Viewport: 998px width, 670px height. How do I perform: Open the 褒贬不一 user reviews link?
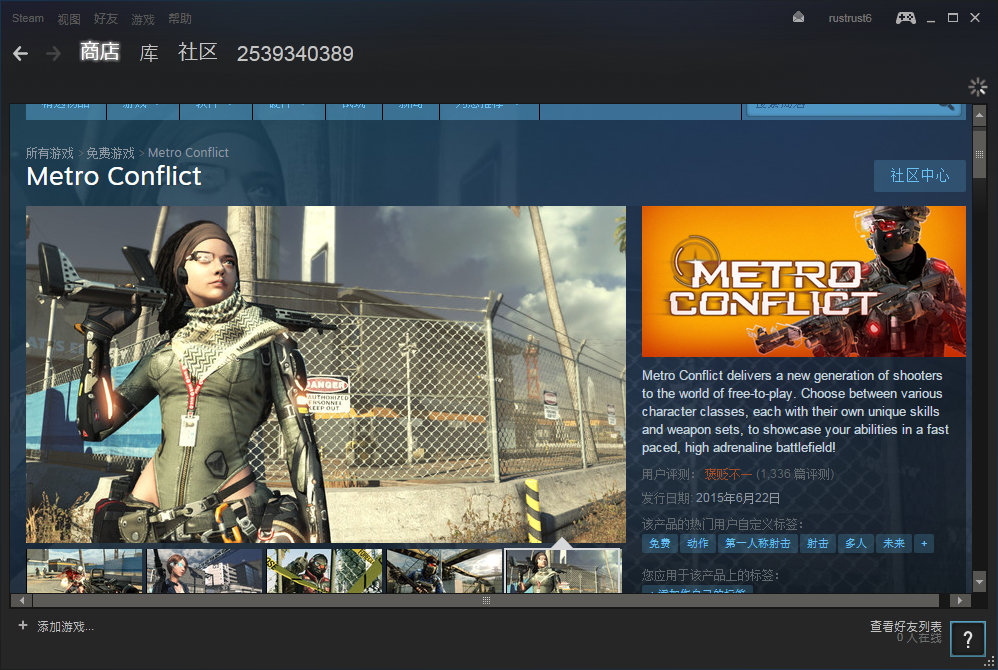[x=727, y=474]
